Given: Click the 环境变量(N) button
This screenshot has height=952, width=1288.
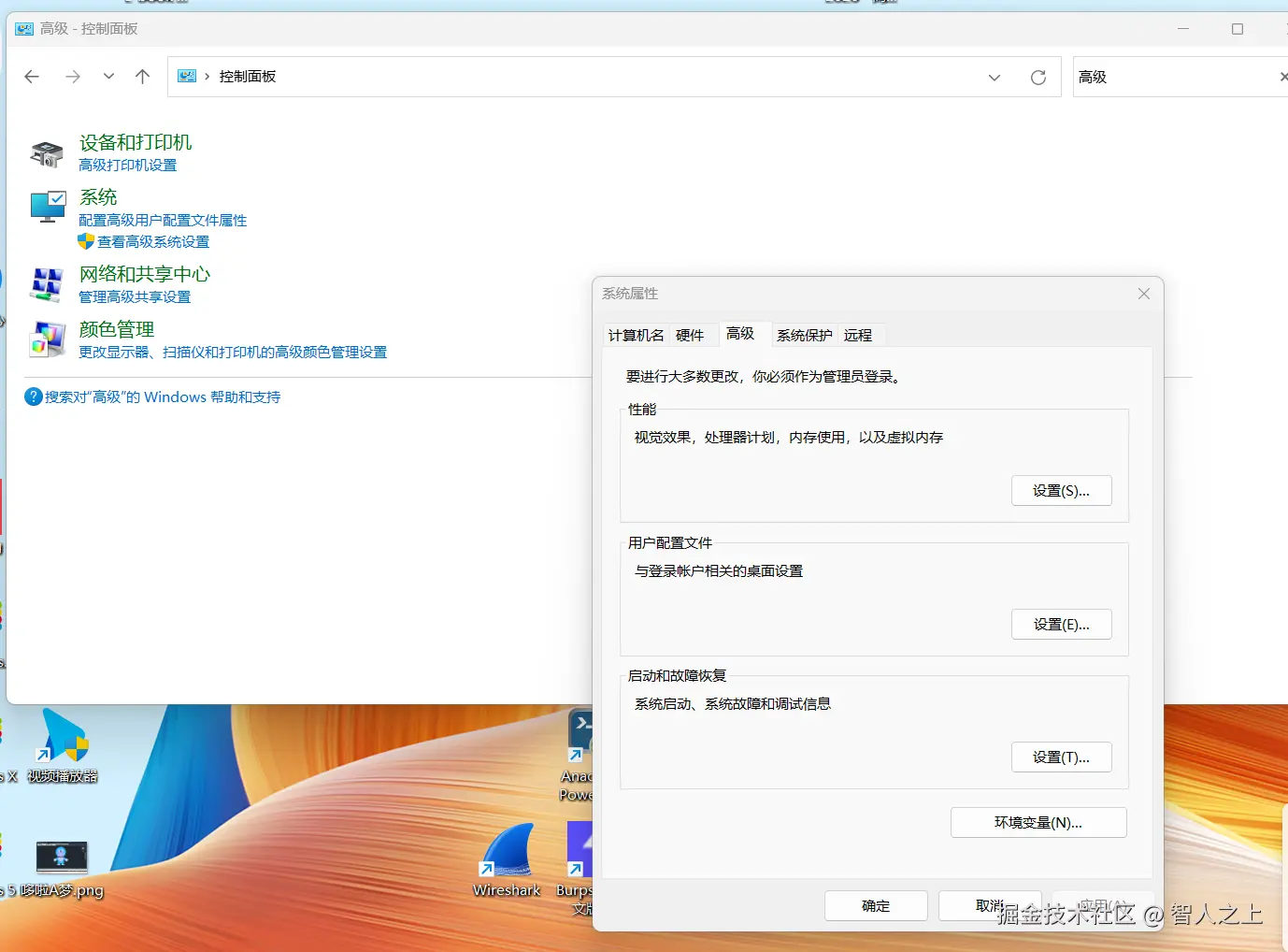Looking at the screenshot, I should coord(1038,822).
